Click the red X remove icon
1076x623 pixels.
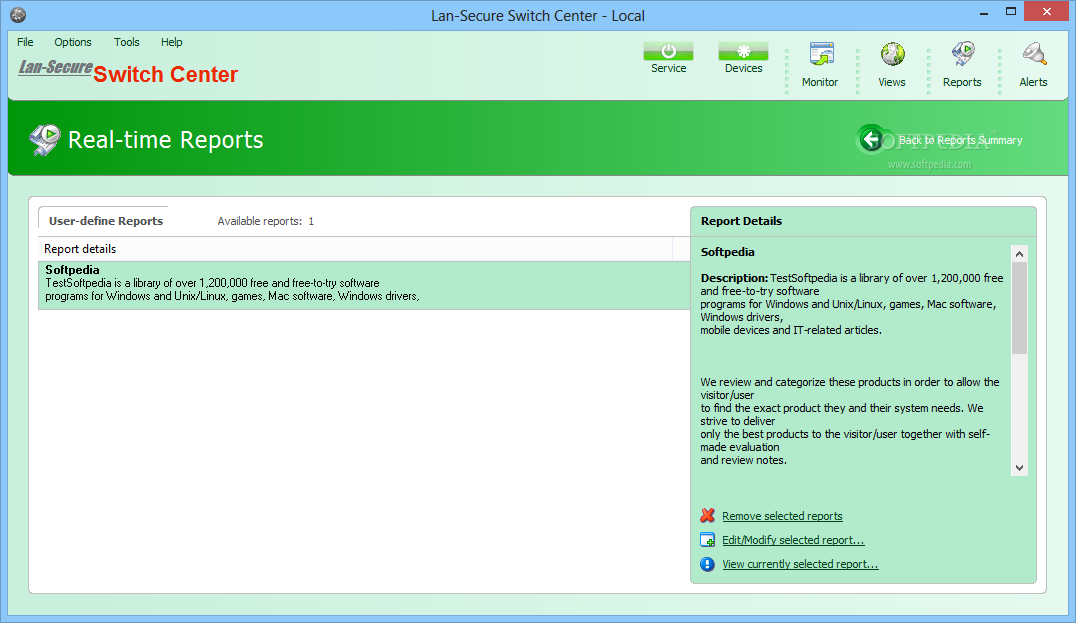(707, 516)
